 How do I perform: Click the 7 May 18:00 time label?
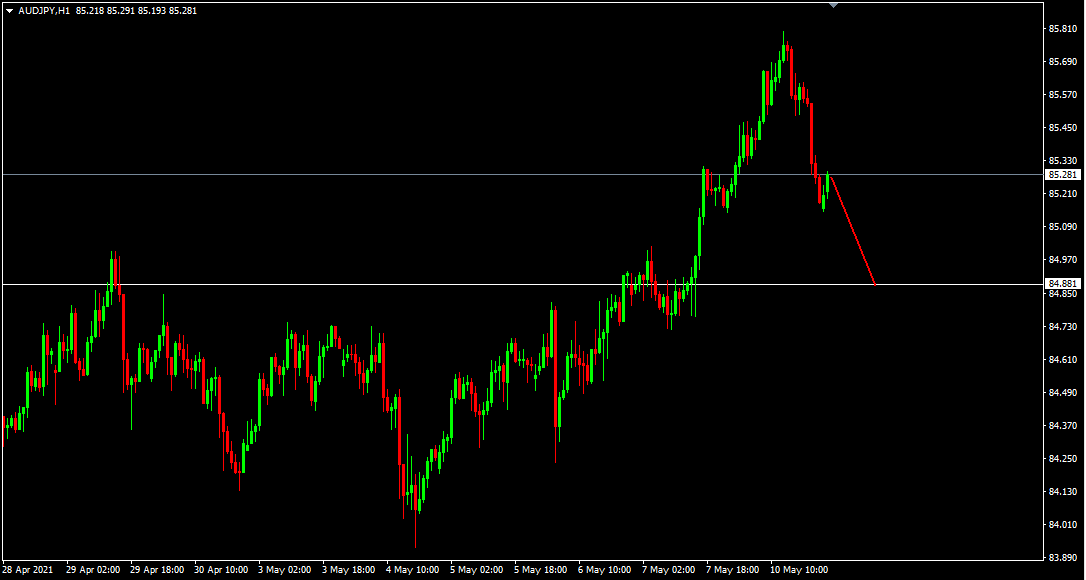(x=733, y=570)
